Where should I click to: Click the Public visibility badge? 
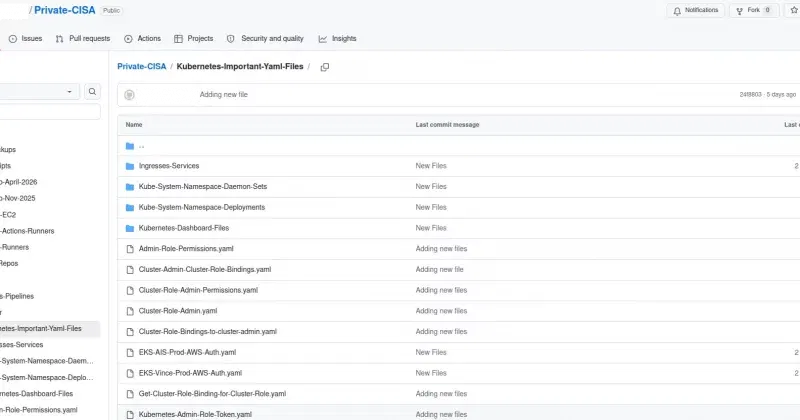click(111, 10)
